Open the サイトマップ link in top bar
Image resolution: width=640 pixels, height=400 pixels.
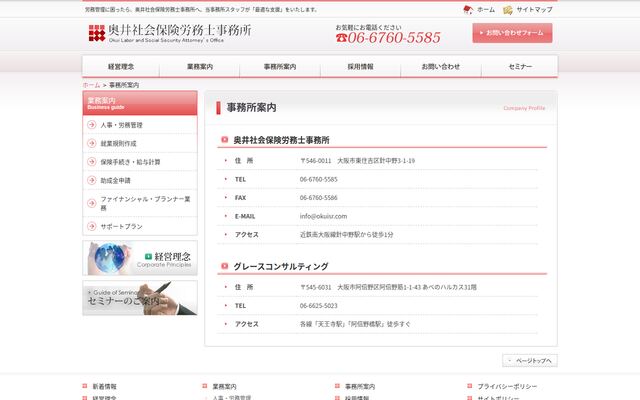(534, 10)
